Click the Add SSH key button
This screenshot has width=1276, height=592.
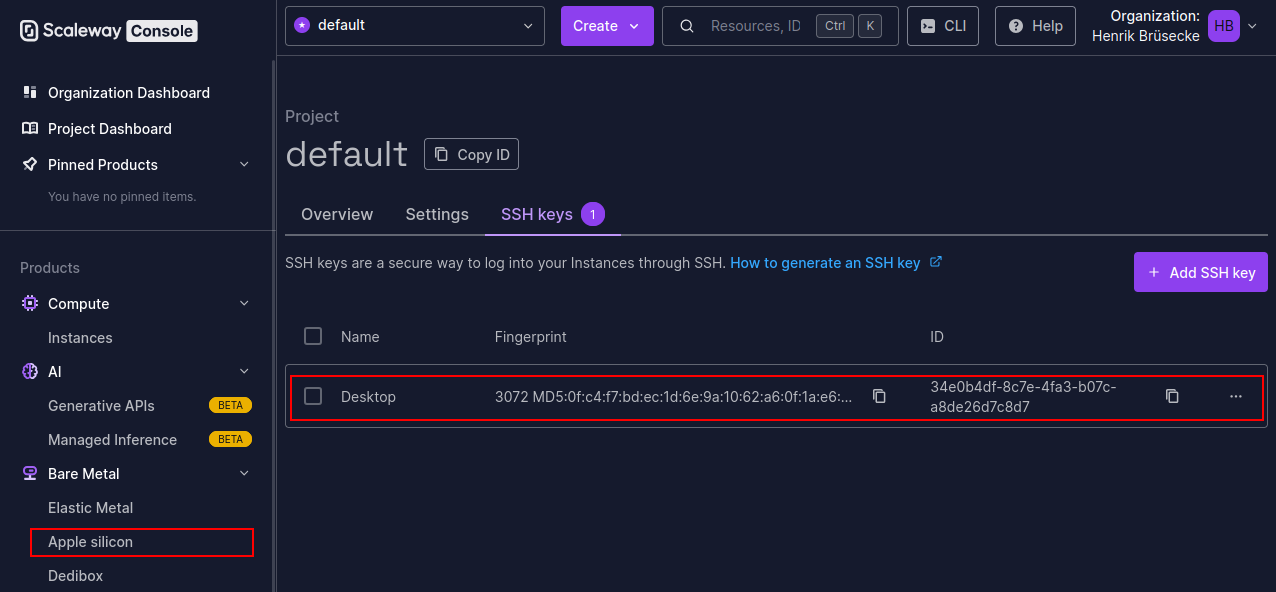(x=1201, y=272)
